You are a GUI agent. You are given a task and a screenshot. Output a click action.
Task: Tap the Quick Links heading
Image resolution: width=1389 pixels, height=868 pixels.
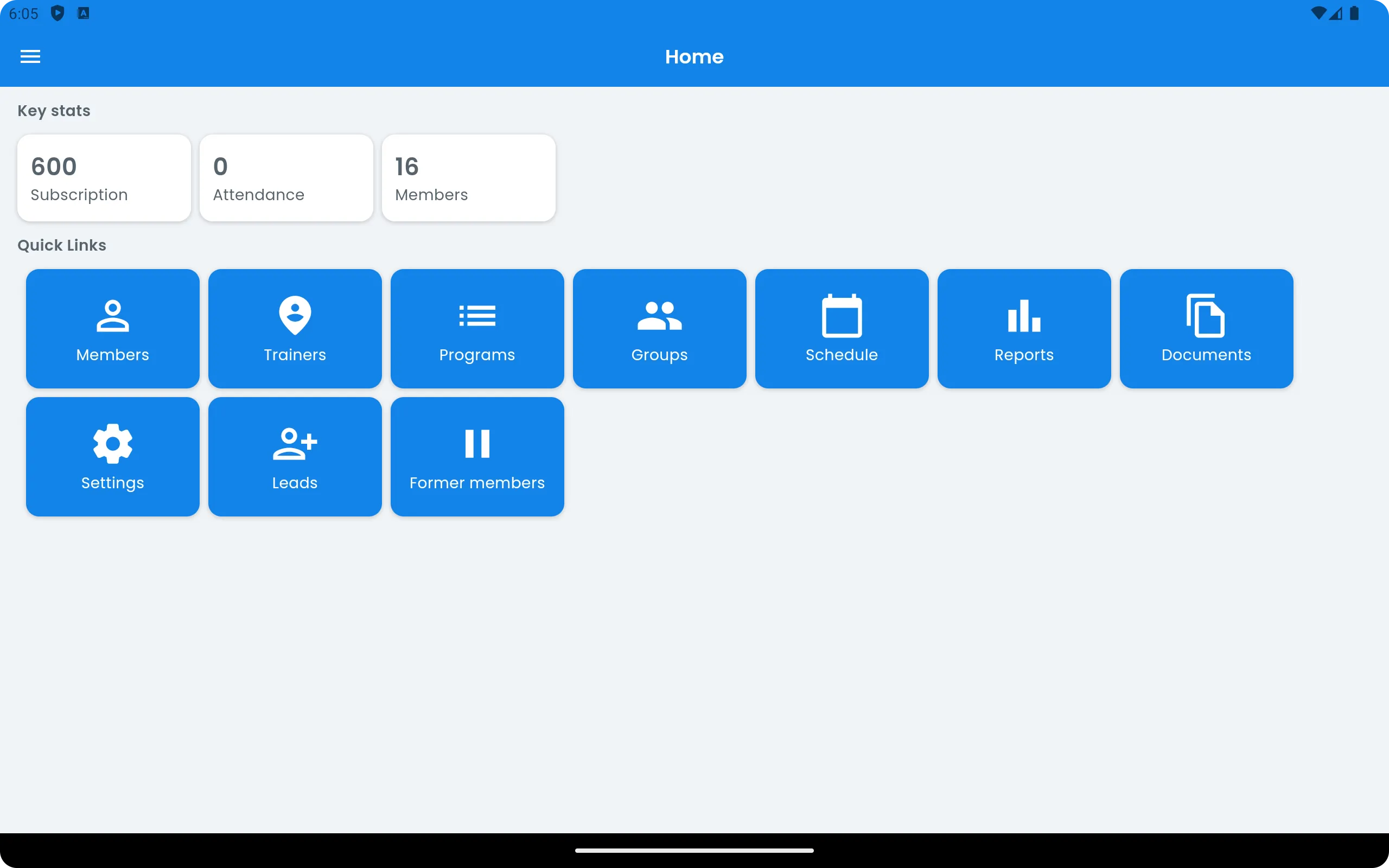click(62, 245)
